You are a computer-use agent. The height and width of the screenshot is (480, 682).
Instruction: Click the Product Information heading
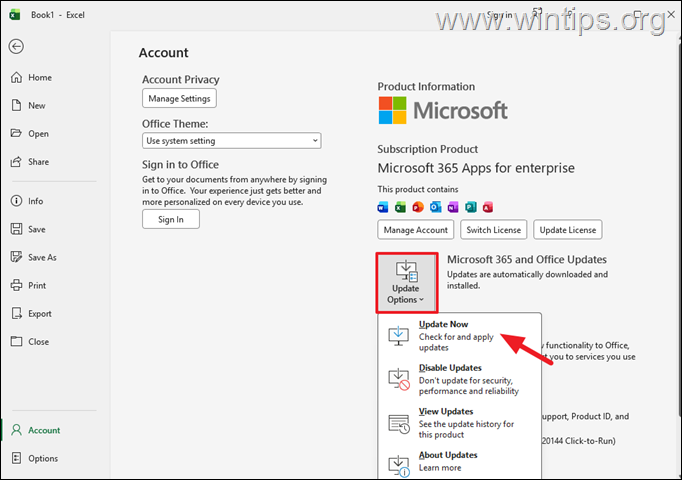point(426,87)
